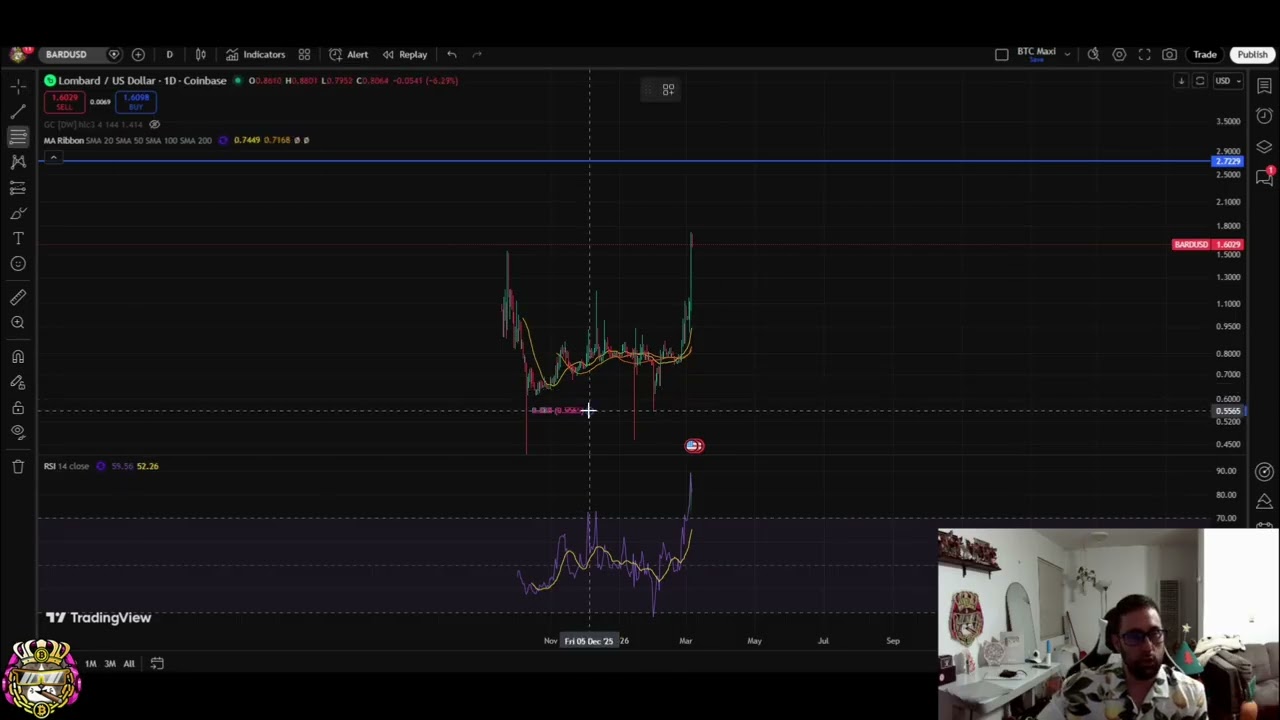The height and width of the screenshot is (720, 1280).
Task: Open the USD currency dropdown
Action: tap(1226, 81)
